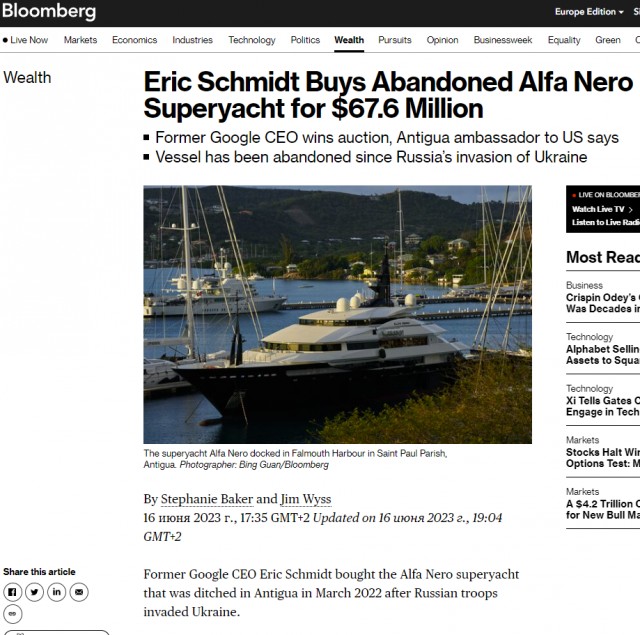Click the Bloomberg logo
This screenshot has width=640, height=635.
(x=49, y=11)
